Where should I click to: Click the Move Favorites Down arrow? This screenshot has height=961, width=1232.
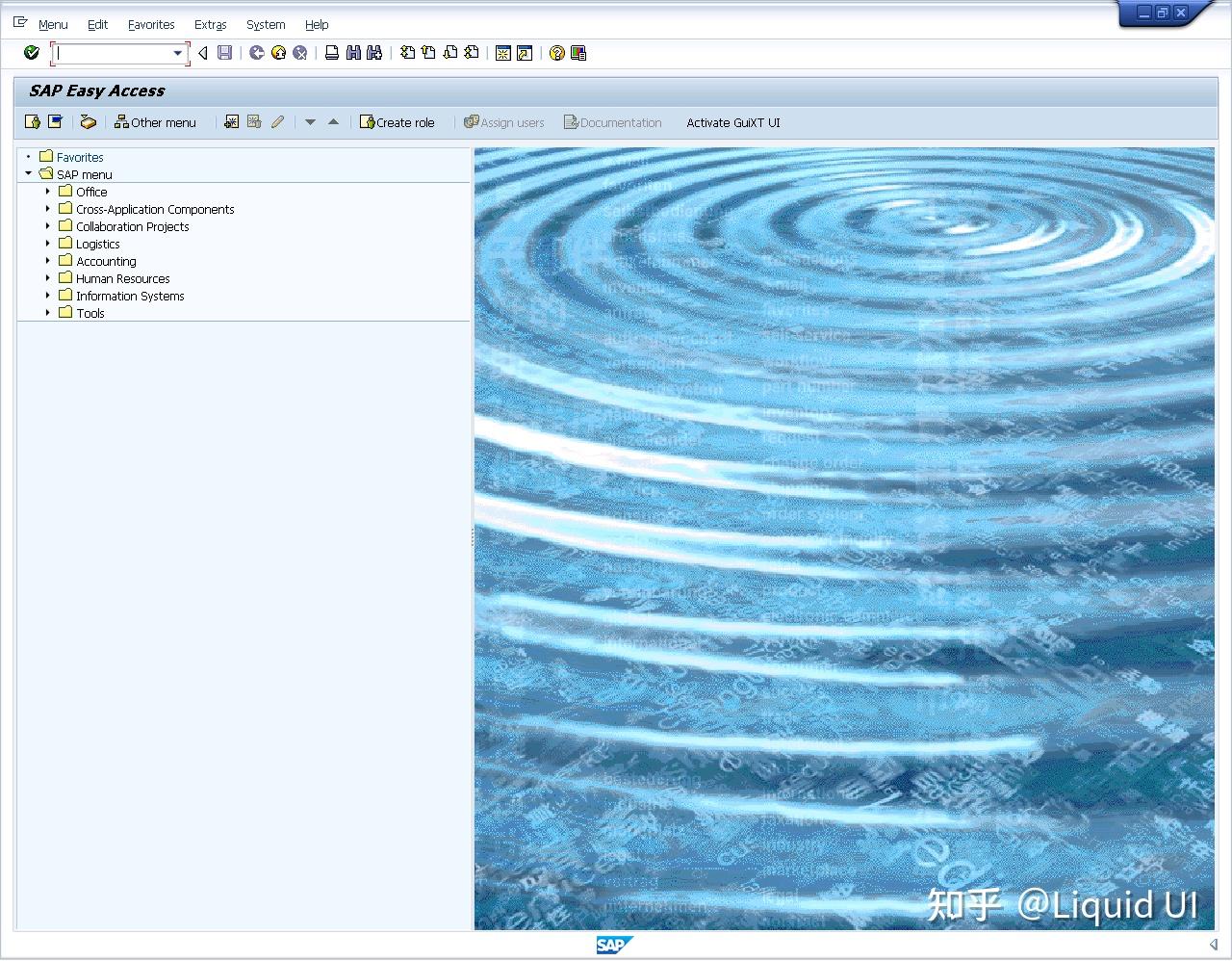(x=310, y=122)
